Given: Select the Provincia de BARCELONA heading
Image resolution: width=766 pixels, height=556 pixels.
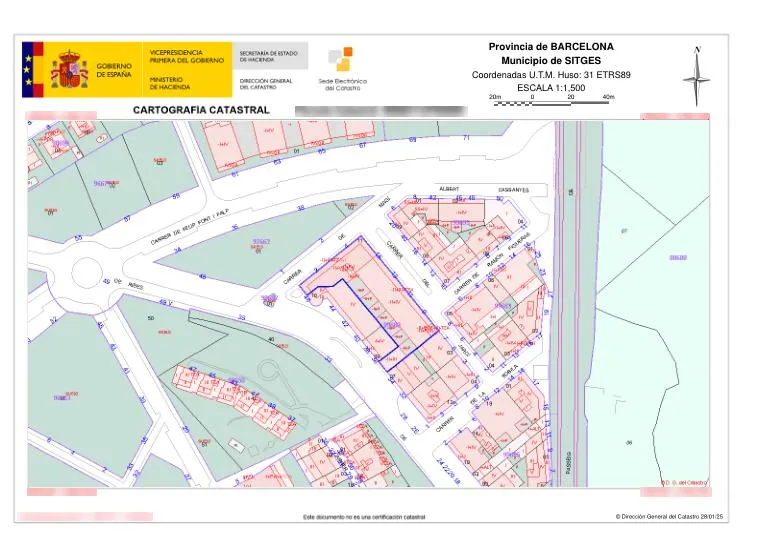Looking at the screenshot, I should coord(551,47).
